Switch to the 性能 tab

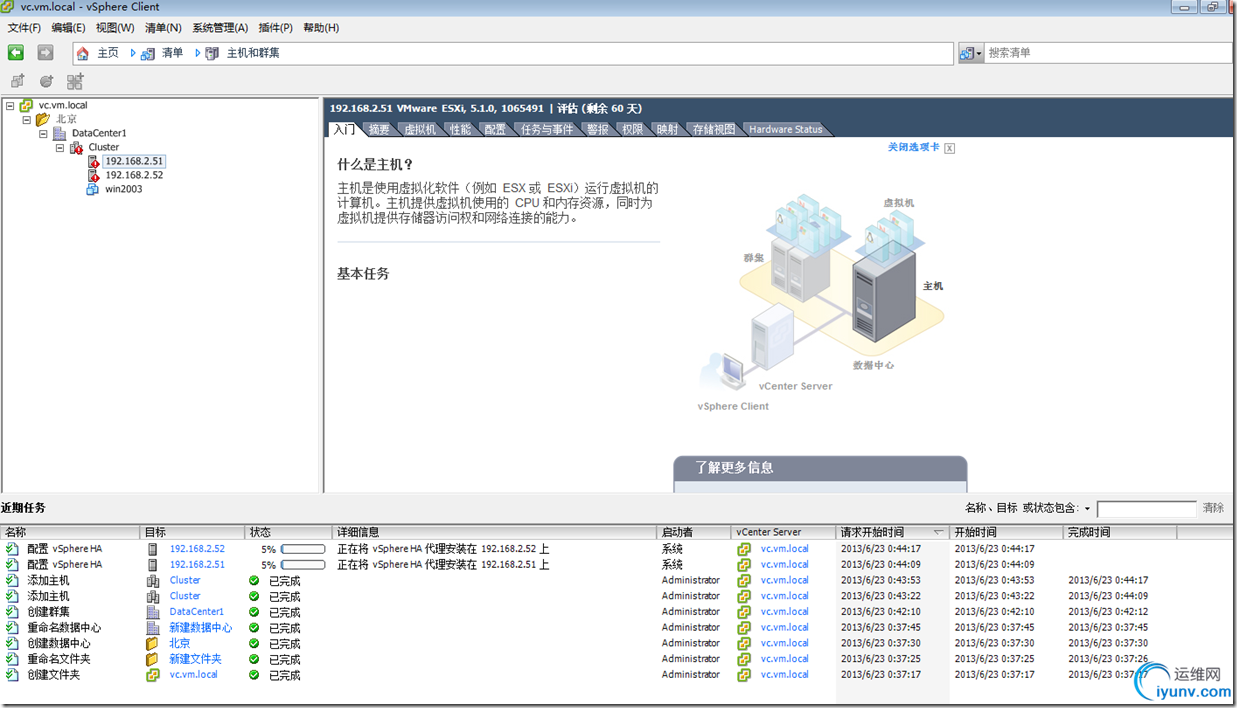460,128
